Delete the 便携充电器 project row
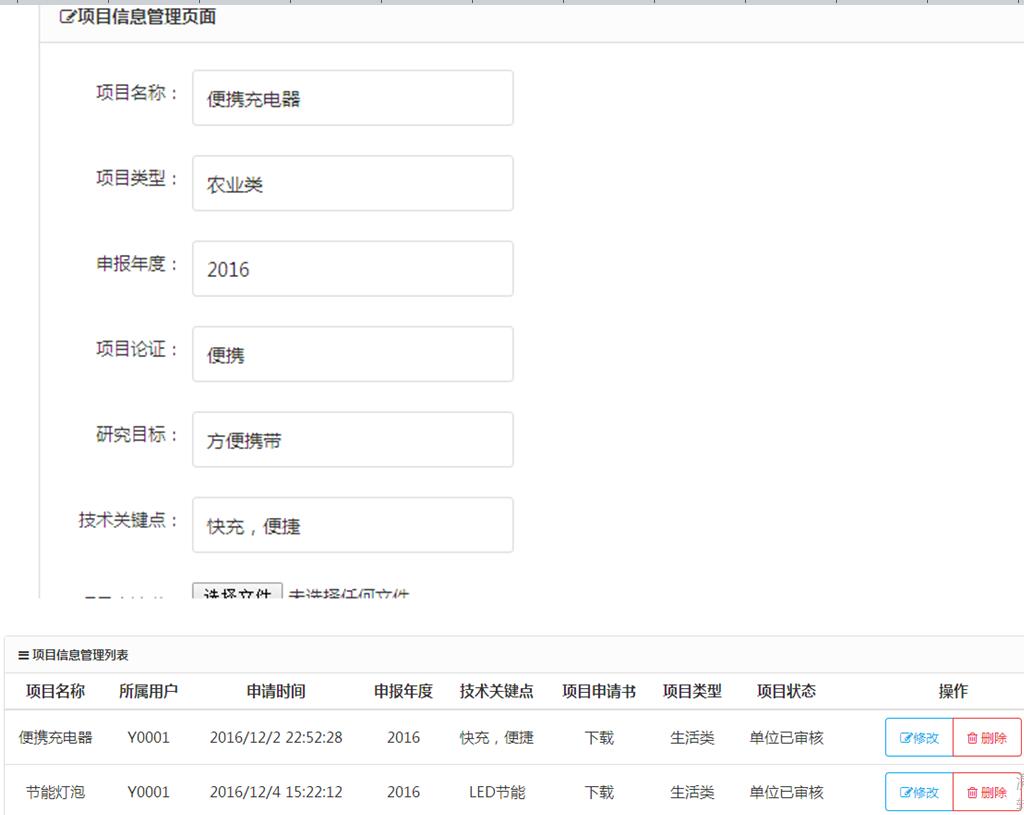 (987, 738)
